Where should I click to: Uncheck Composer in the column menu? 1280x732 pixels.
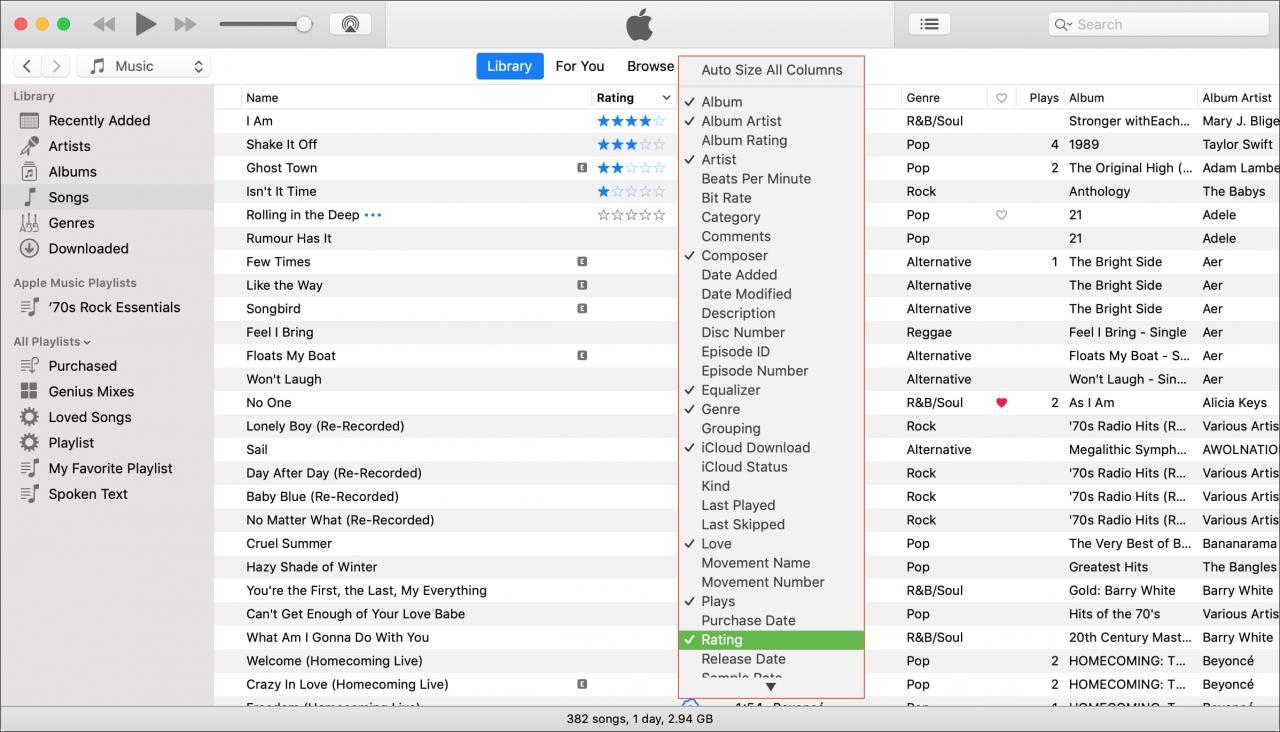(x=771, y=255)
